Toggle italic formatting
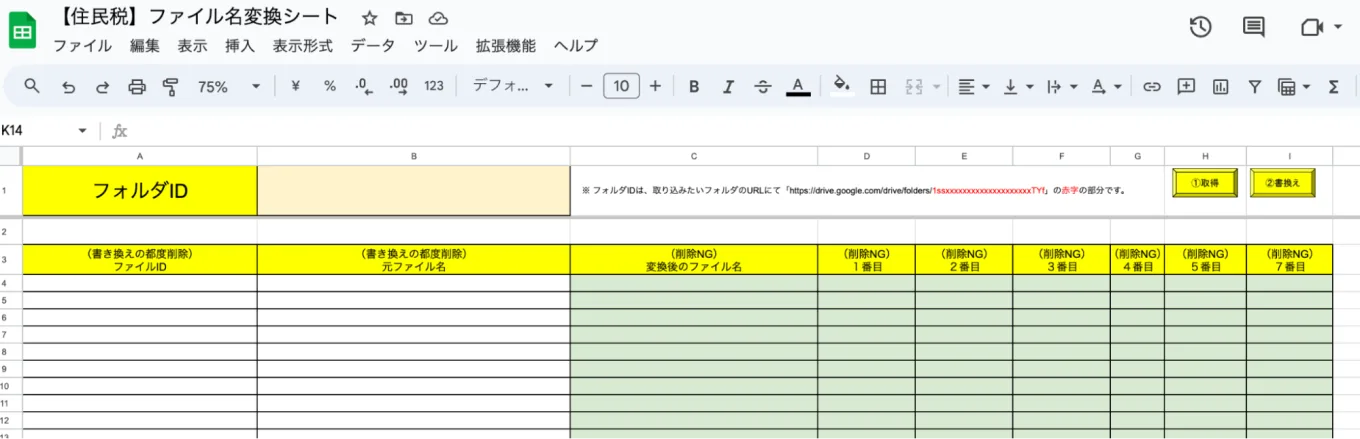The width and height of the screenshot is (1360, 439). click(728, 87)
